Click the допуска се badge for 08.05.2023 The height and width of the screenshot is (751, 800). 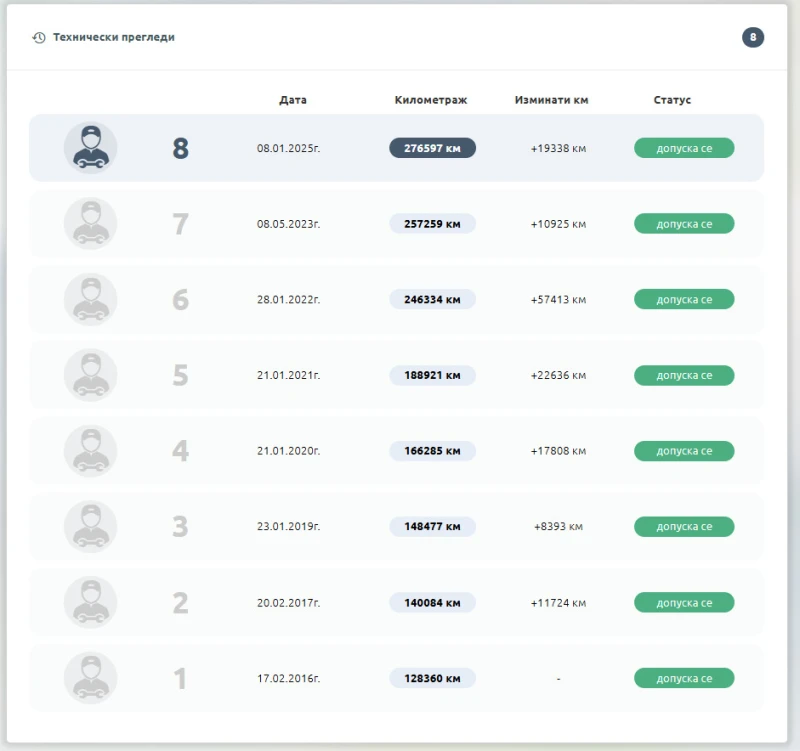[684, 224]
